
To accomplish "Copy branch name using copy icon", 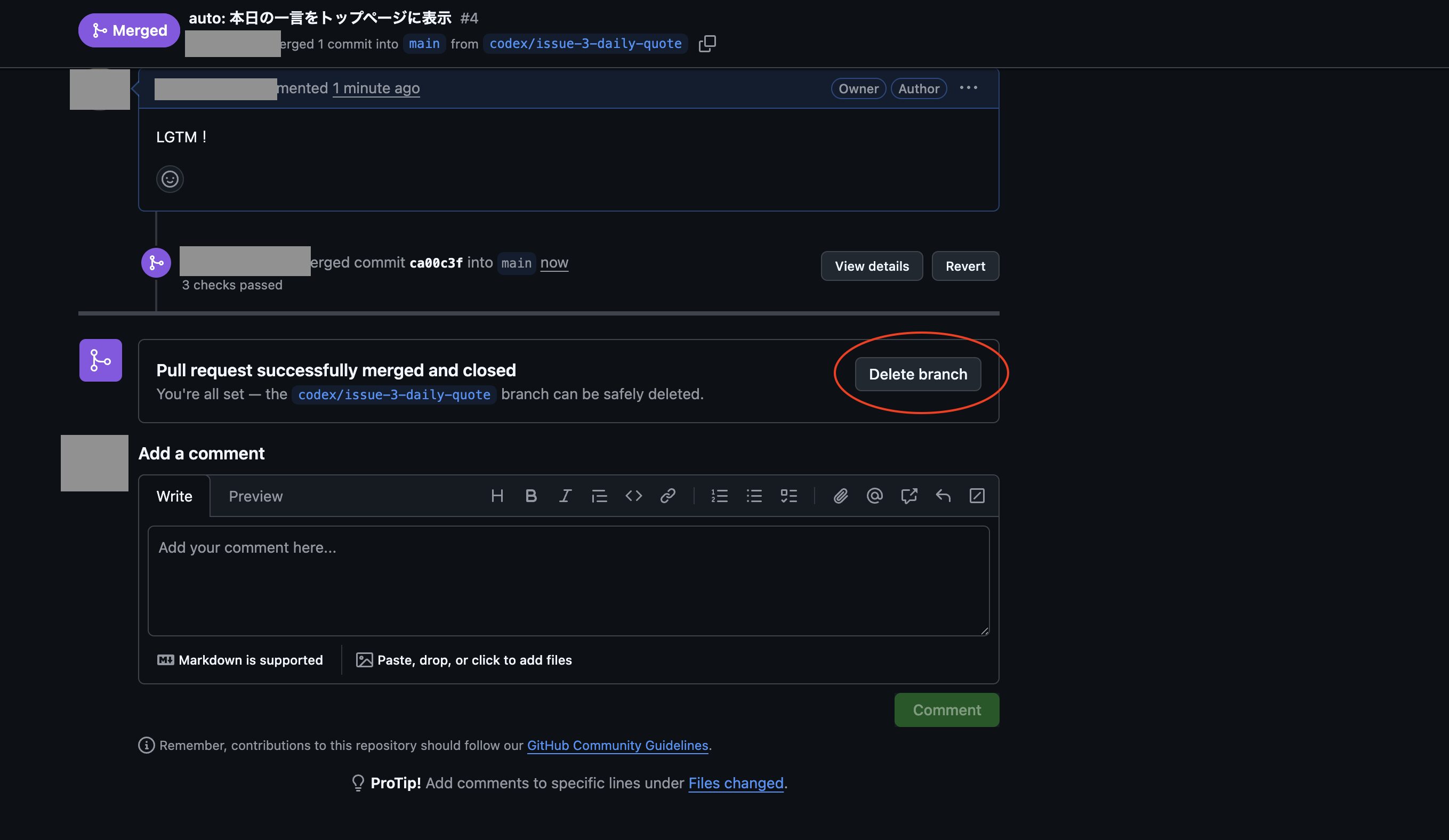I will click(x=707, y=44).
